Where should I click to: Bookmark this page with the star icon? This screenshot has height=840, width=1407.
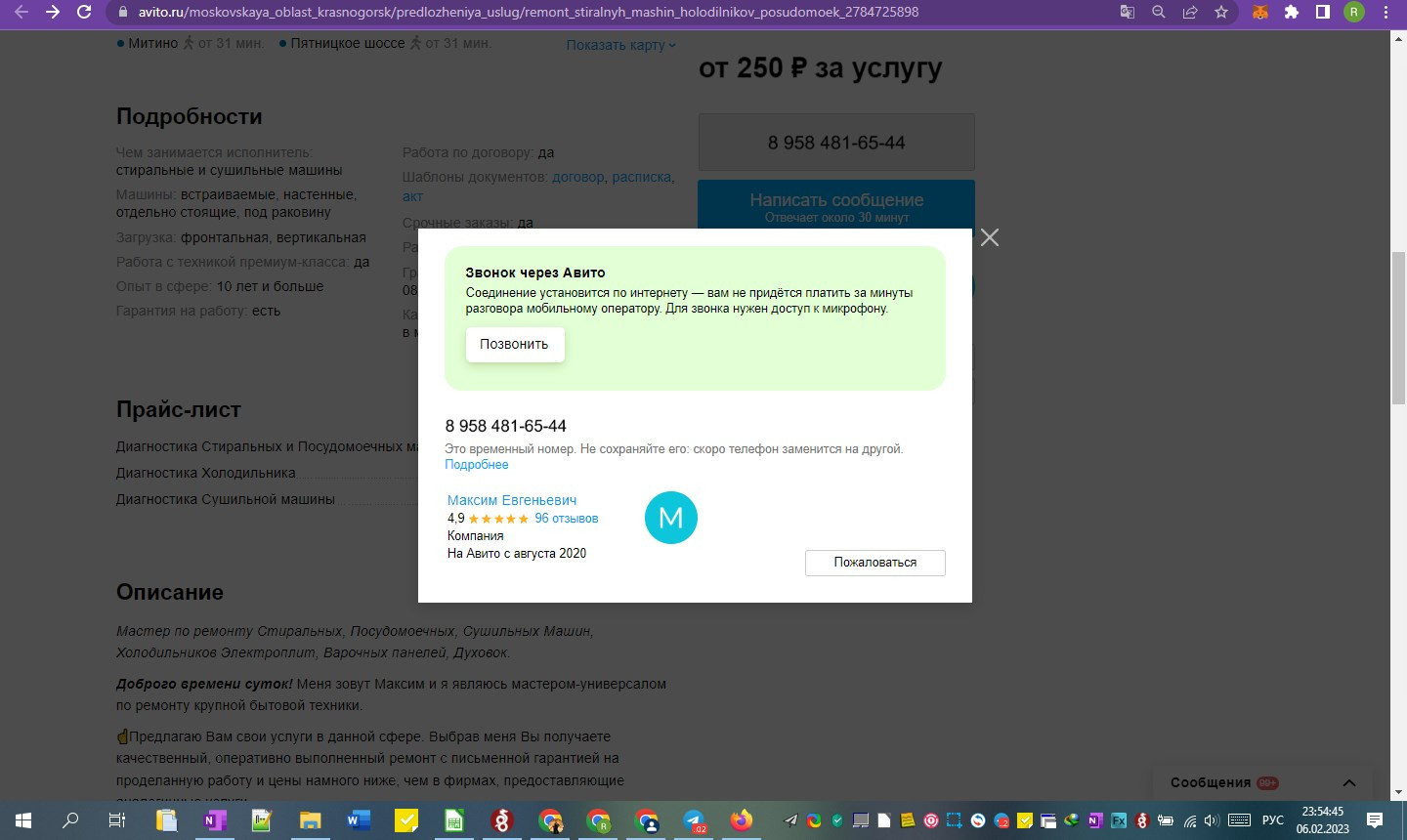click(1221, 12)
